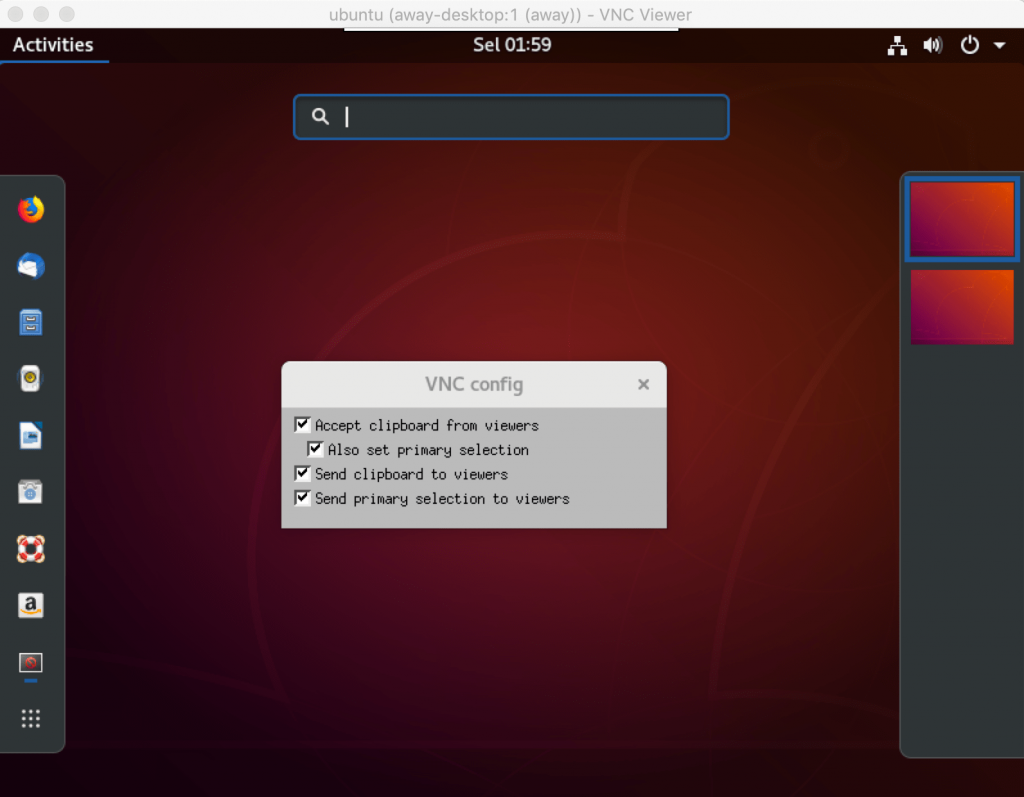Click the Activities button

pyautogui.click(x=53, y=45)
